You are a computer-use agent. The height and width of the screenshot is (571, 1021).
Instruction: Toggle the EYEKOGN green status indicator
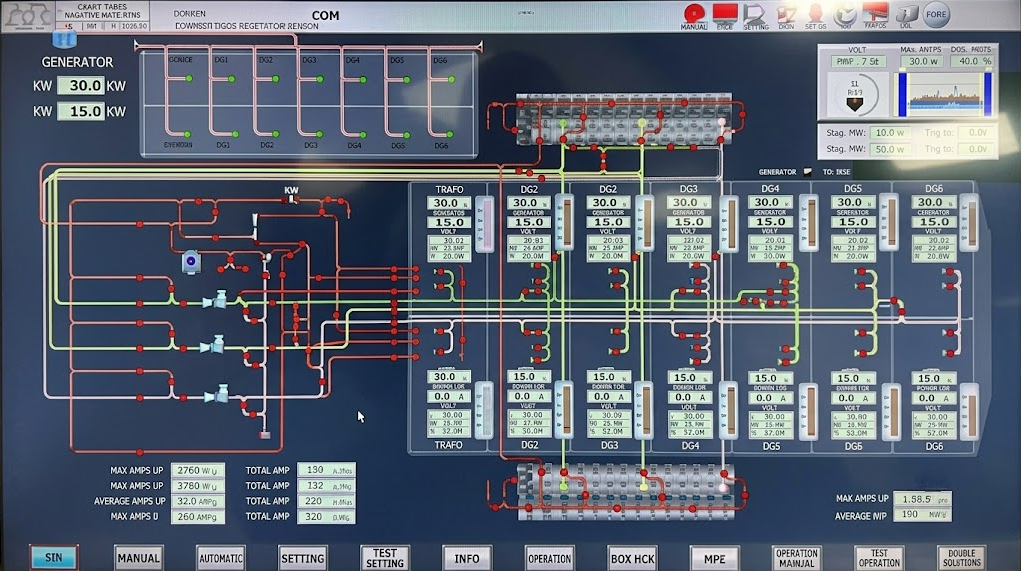click(x=188, y=135)
